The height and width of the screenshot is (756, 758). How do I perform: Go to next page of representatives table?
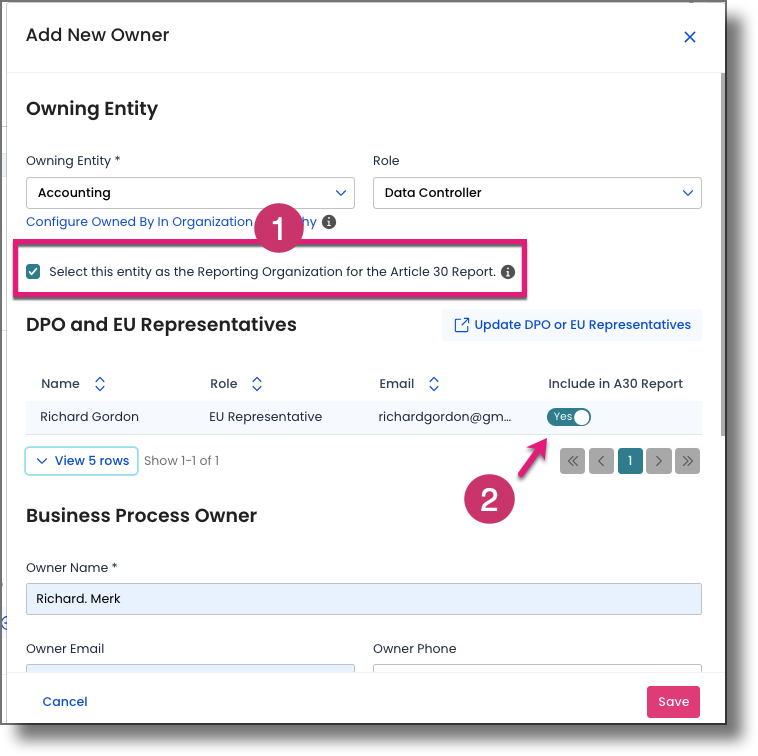pos(659,461)
